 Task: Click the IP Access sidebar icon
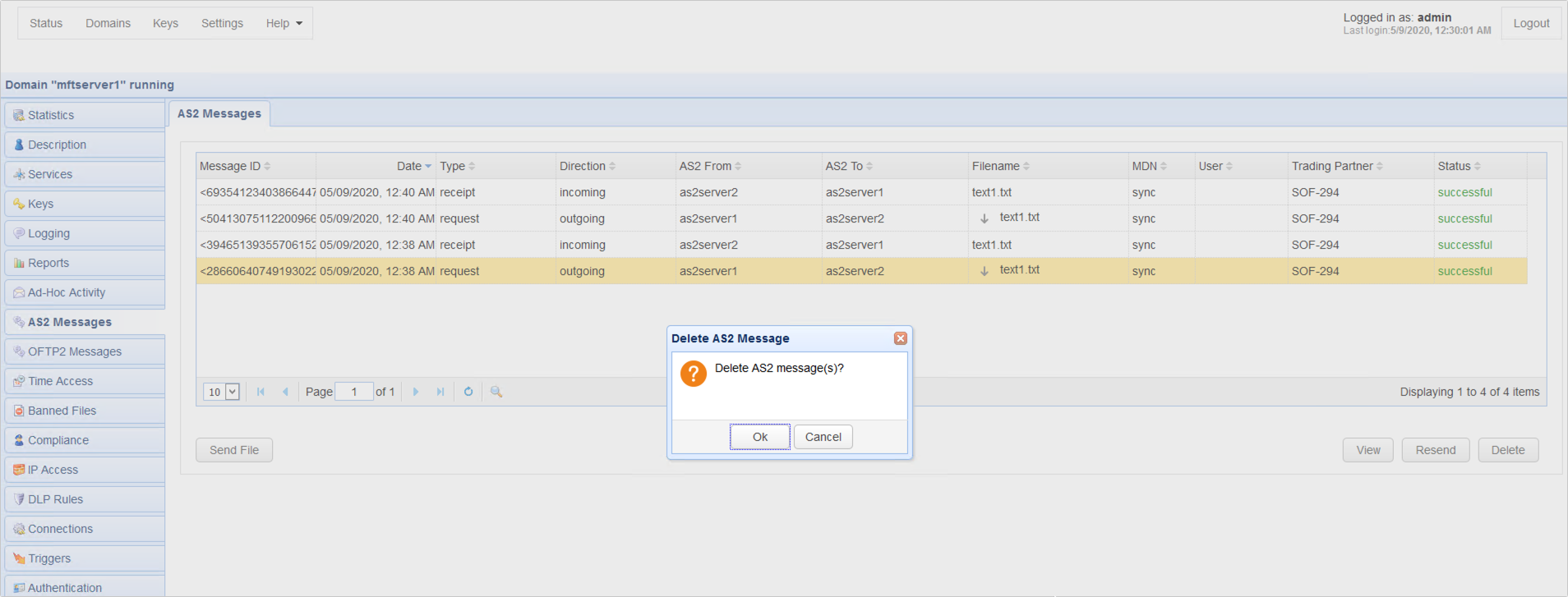[x=19, y=471]
